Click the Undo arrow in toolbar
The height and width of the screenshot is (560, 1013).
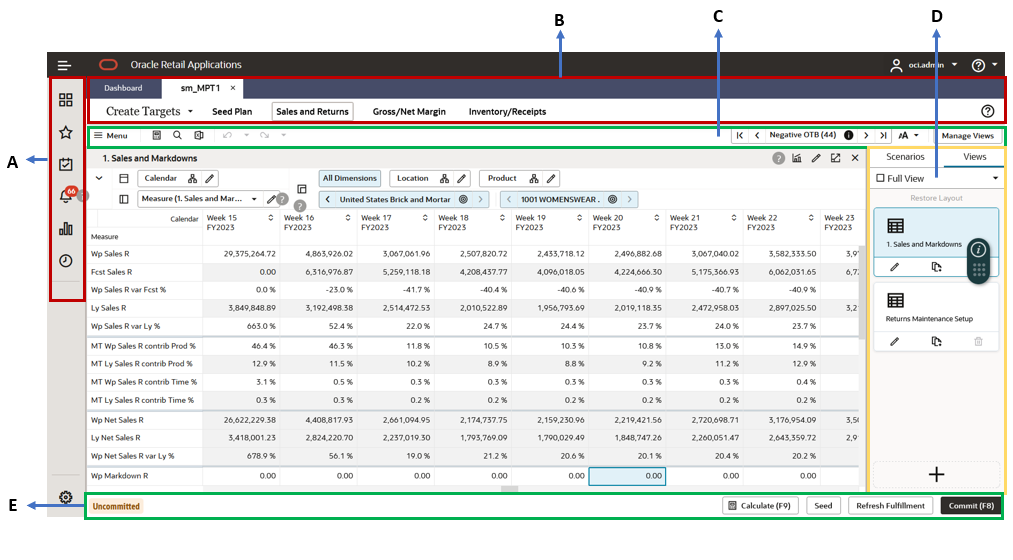[227, 136]
